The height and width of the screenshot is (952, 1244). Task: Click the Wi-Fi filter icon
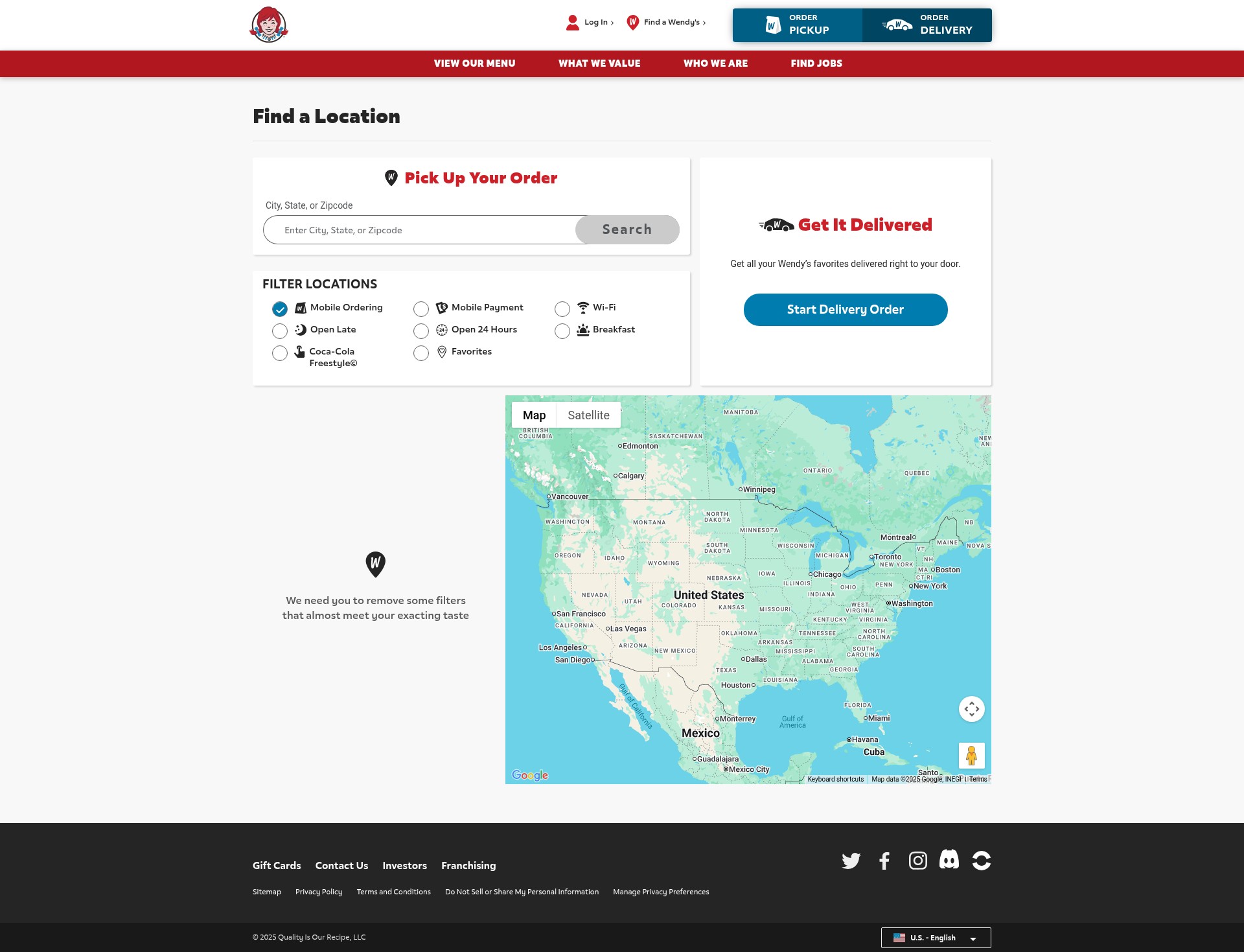coord(583,308)
